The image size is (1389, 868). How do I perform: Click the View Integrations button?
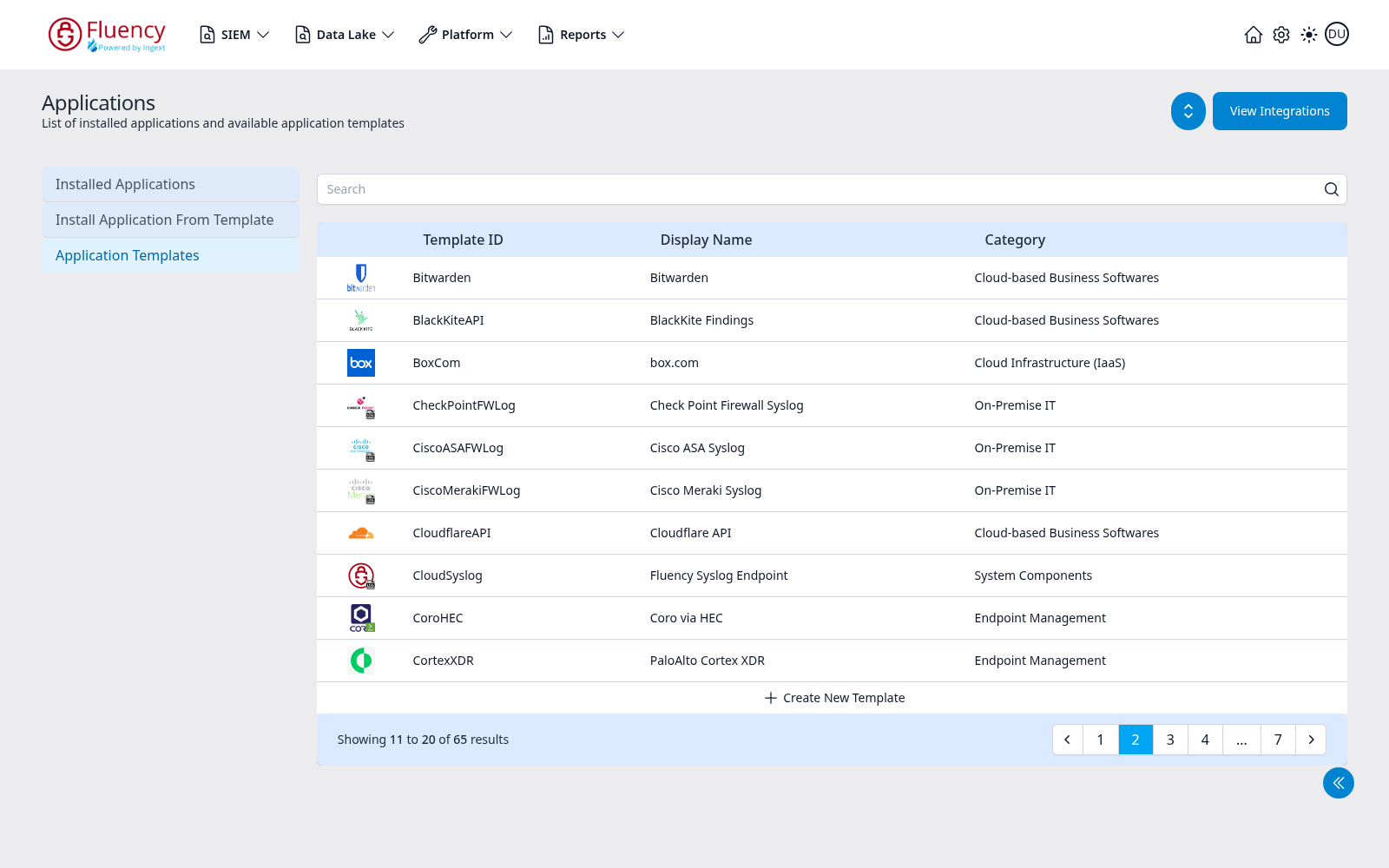1280,111
